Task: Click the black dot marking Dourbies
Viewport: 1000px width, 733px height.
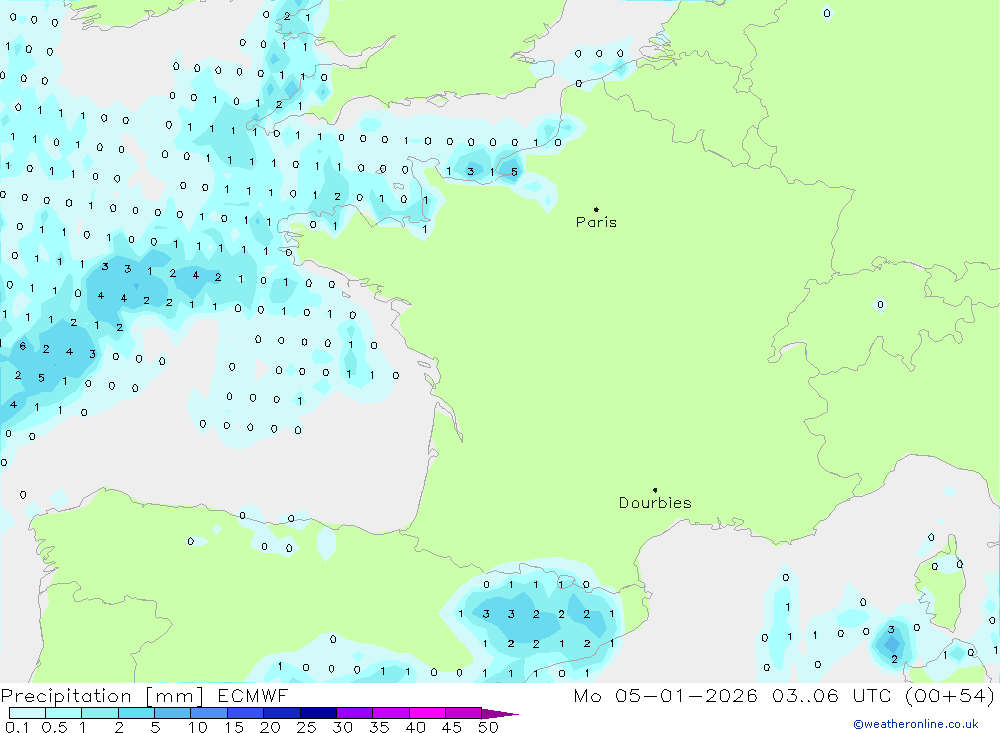Action: point(655,490)
